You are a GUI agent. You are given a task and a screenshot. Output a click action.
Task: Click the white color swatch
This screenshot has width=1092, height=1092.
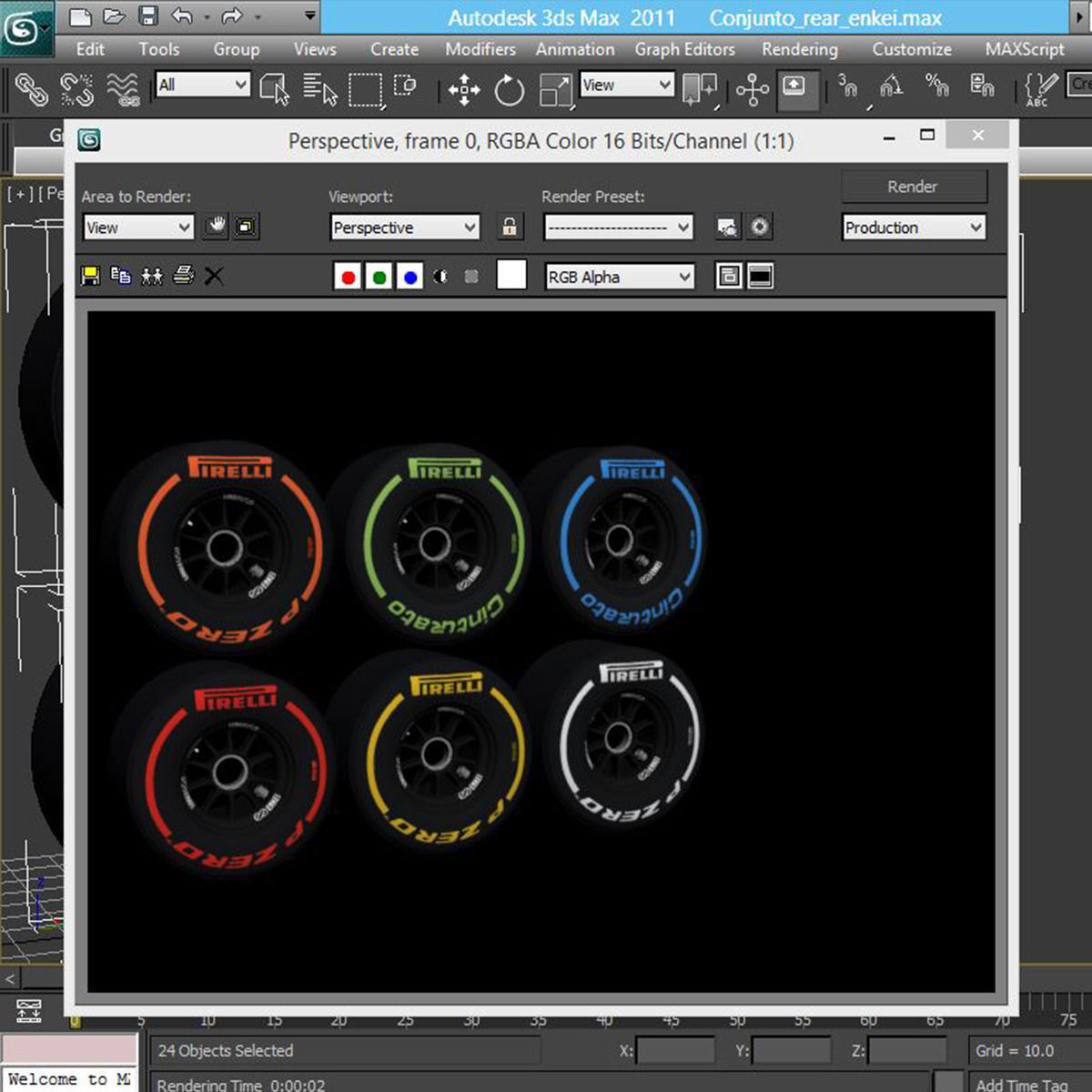(511, 275)
